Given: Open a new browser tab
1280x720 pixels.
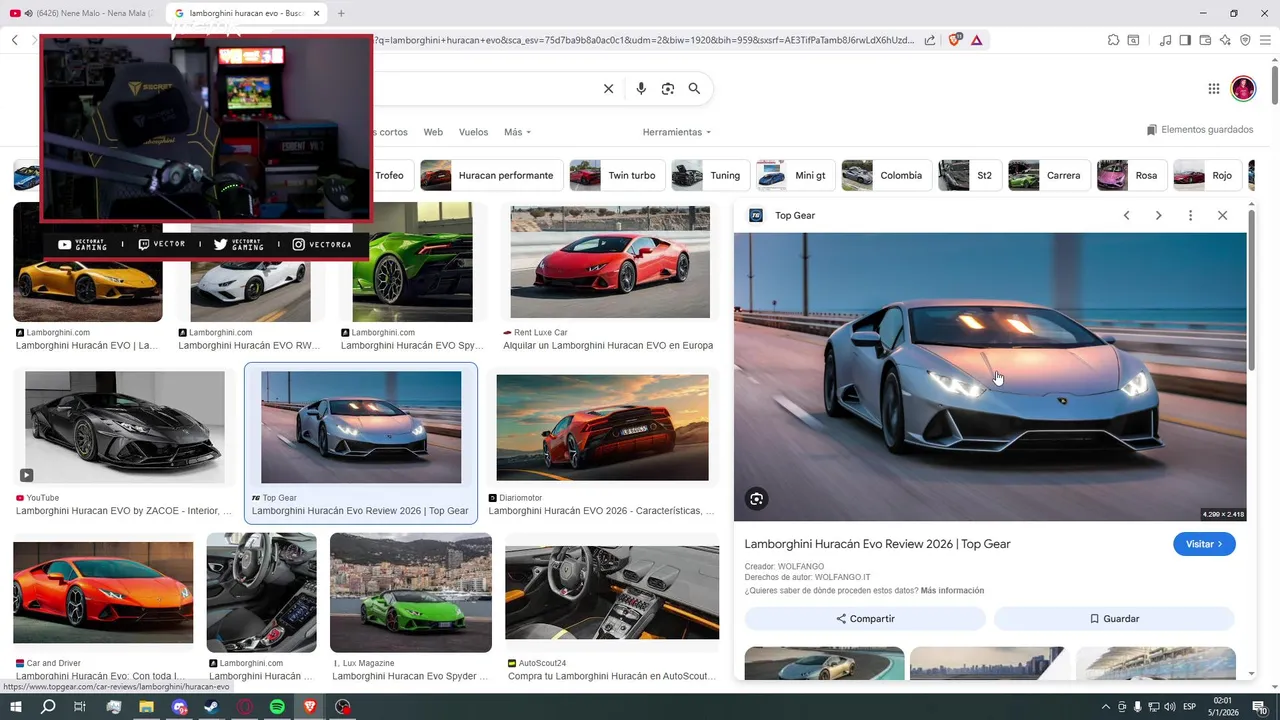Looking at the screenshot, I should click(x=341, y=13).
